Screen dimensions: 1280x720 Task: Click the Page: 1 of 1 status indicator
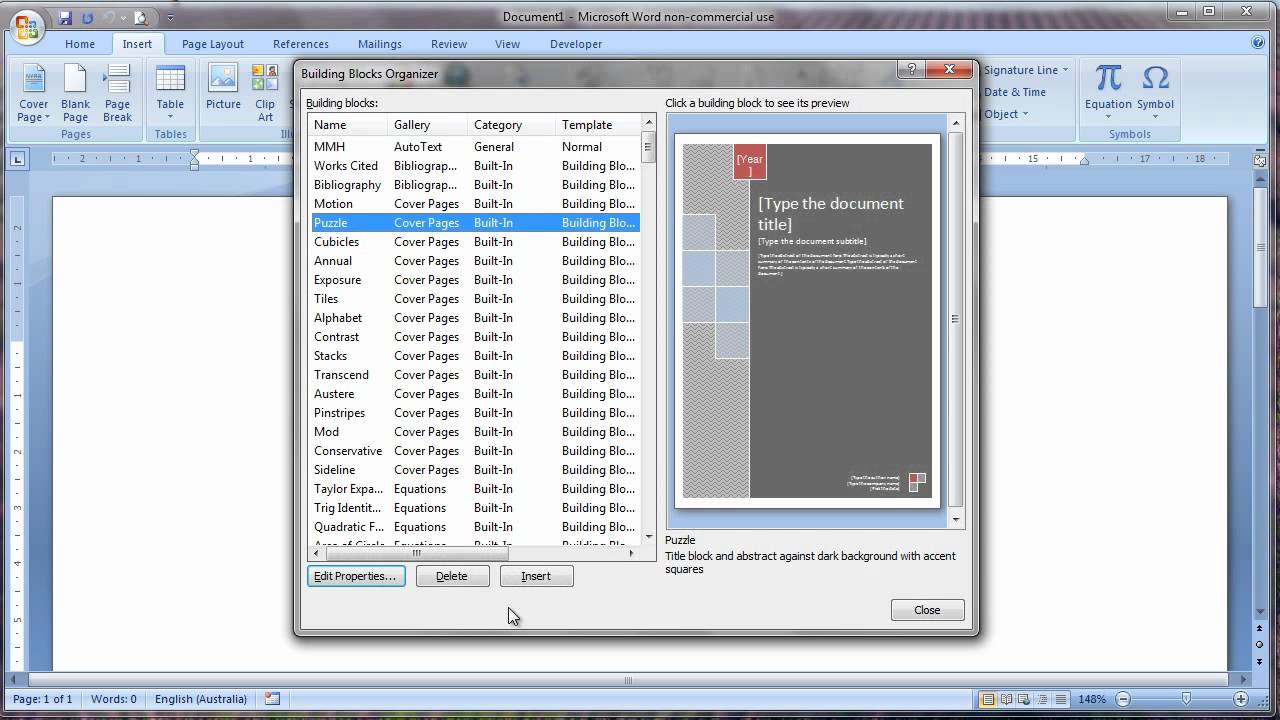43,699
